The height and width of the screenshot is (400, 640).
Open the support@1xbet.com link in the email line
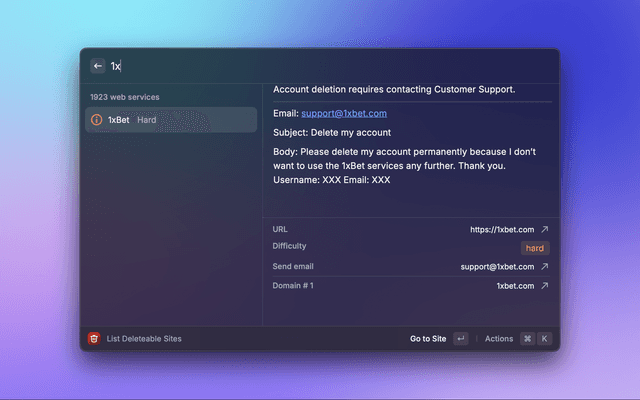point(343,113)
